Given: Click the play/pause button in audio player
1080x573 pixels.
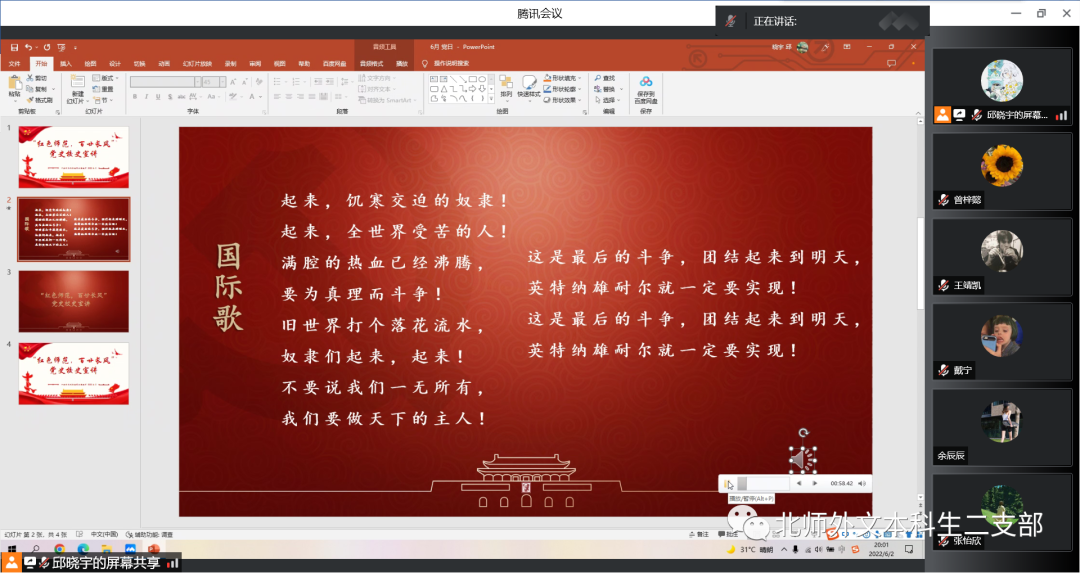Looking at the screenshot, I should point(728,484).
